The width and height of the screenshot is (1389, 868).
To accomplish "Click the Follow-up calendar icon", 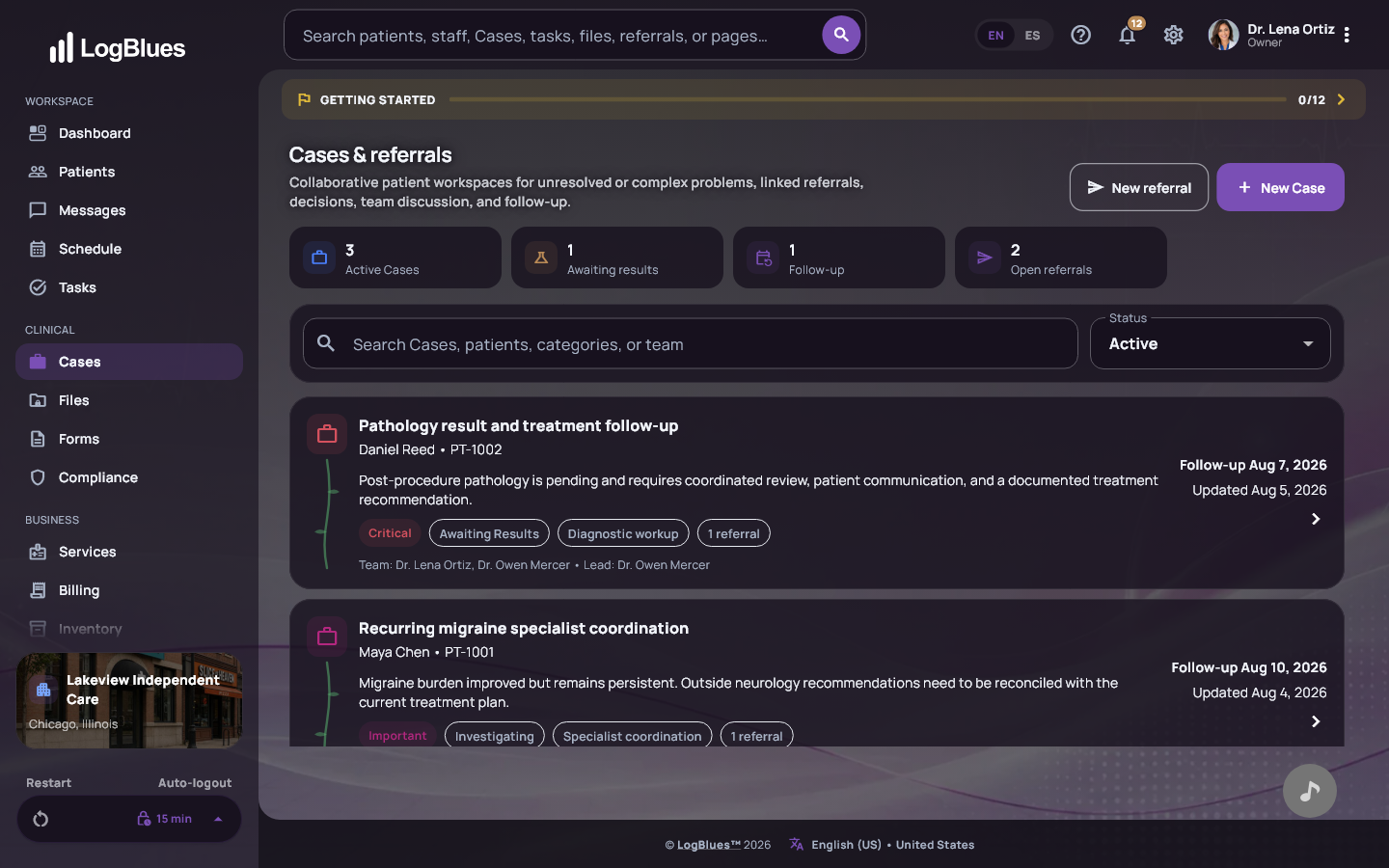I will 763,258.
